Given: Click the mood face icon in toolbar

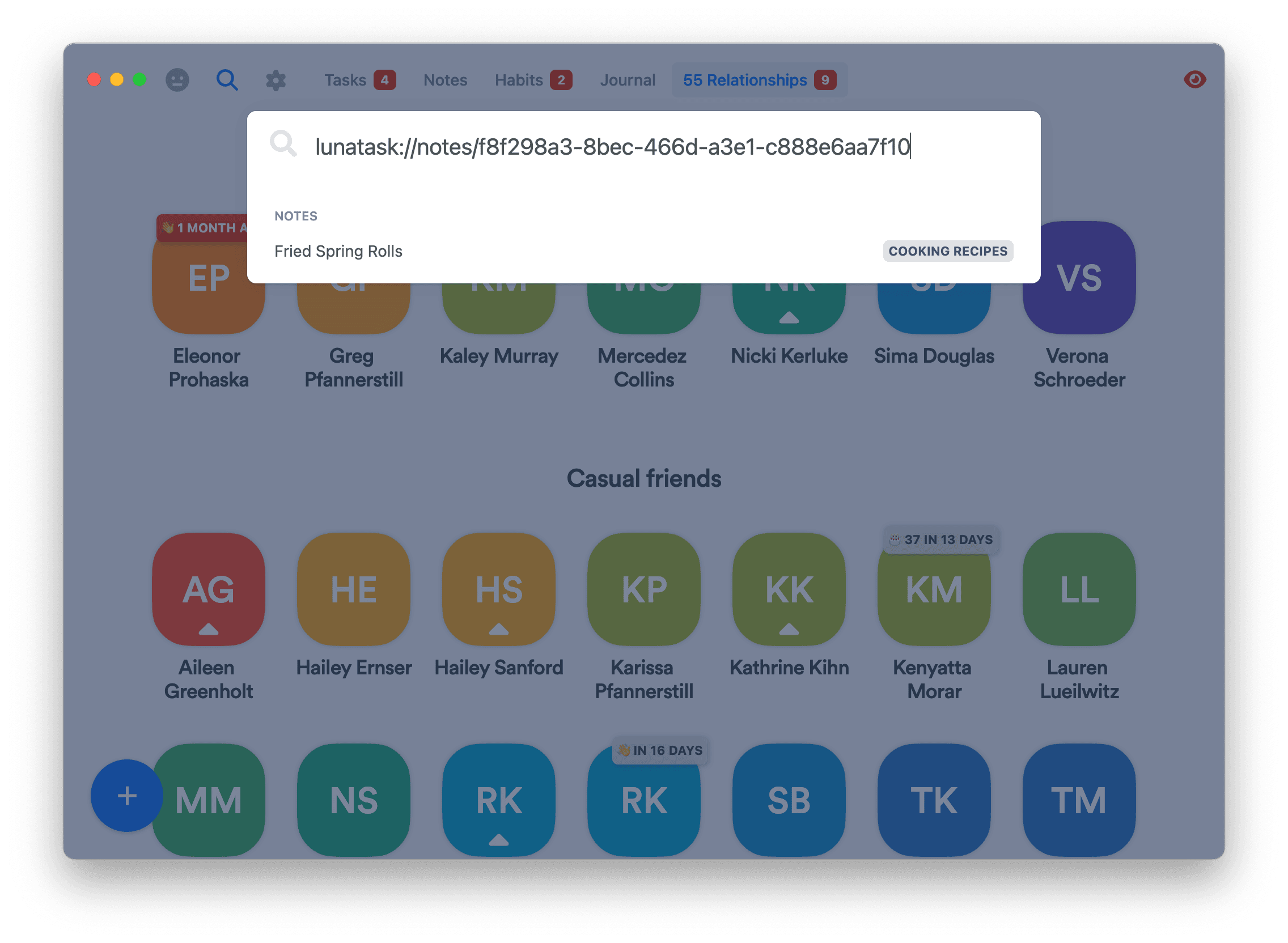Looking at the screenshot, I should (177, 80).
